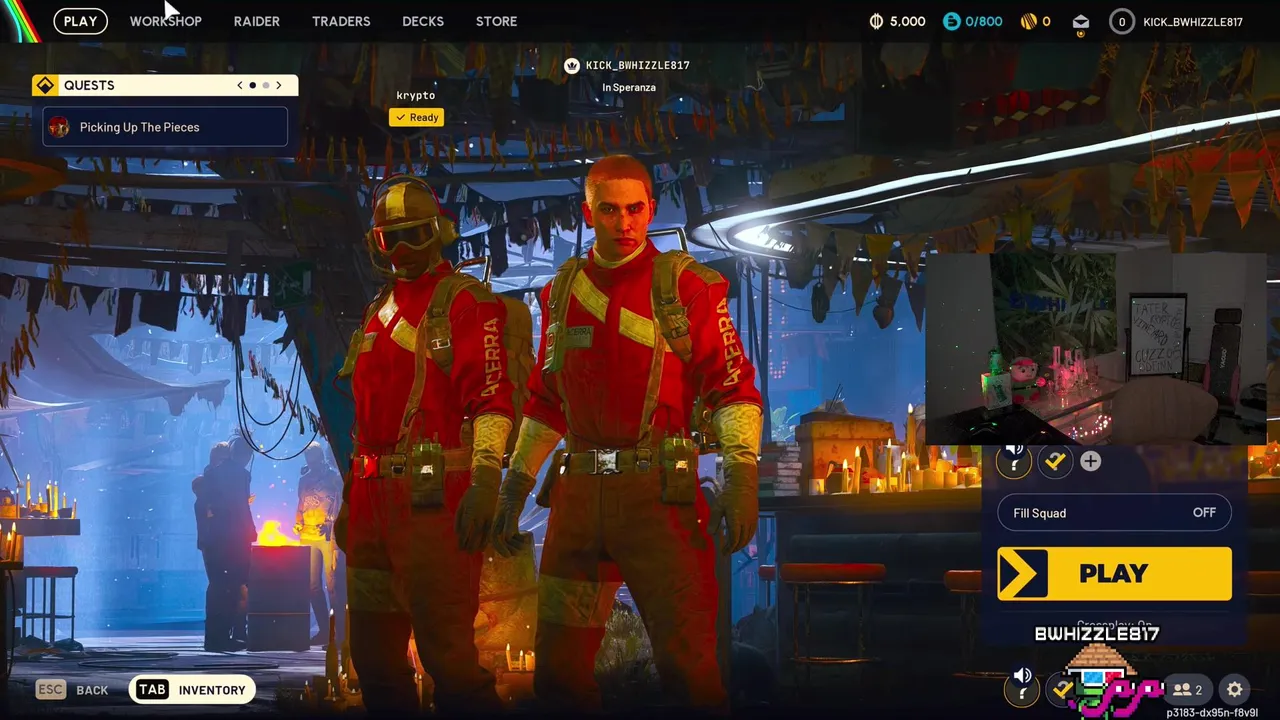The width and height of the screenshot is (1280, 720).
Task: Click the In Speranza status text
Action: (x=629, y=87)
